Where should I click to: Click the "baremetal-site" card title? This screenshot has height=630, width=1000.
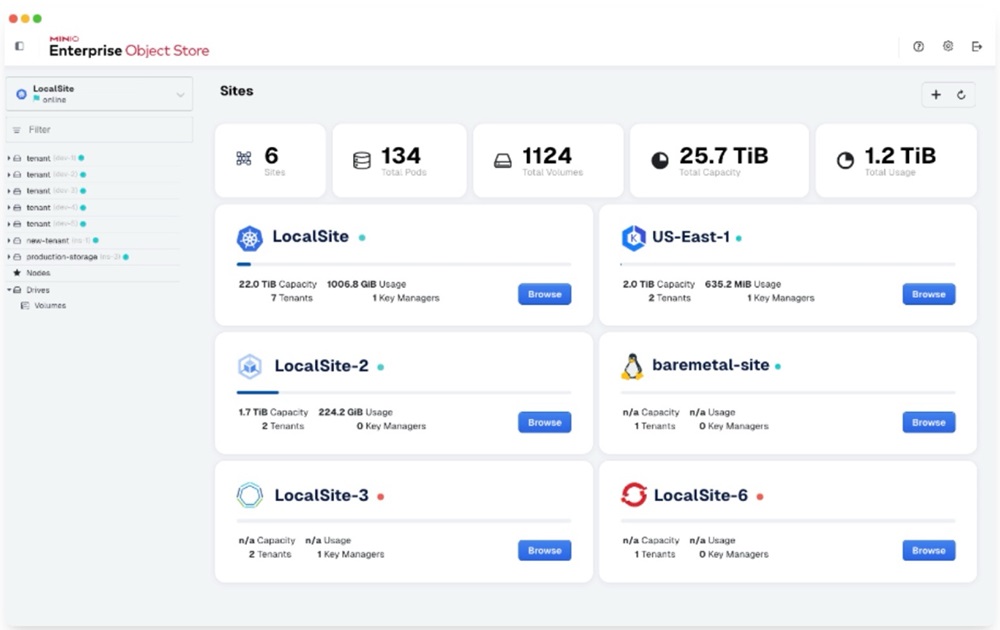click(x=710, y=365)
